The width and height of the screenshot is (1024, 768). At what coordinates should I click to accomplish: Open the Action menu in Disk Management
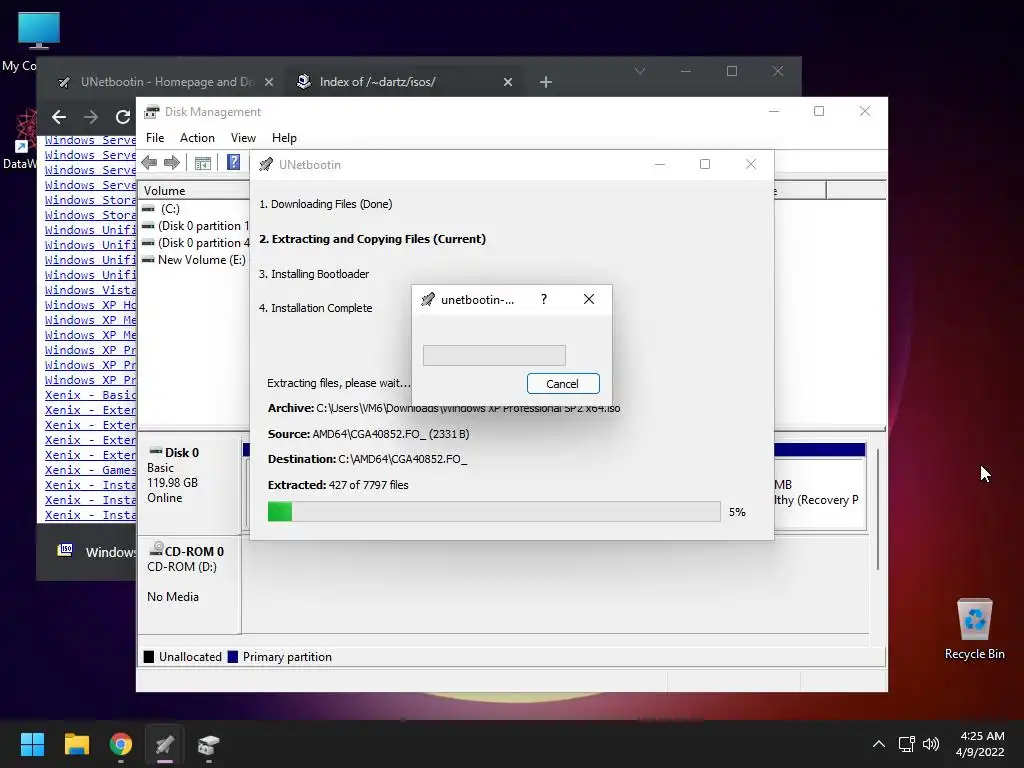click(x=197, y=138)
